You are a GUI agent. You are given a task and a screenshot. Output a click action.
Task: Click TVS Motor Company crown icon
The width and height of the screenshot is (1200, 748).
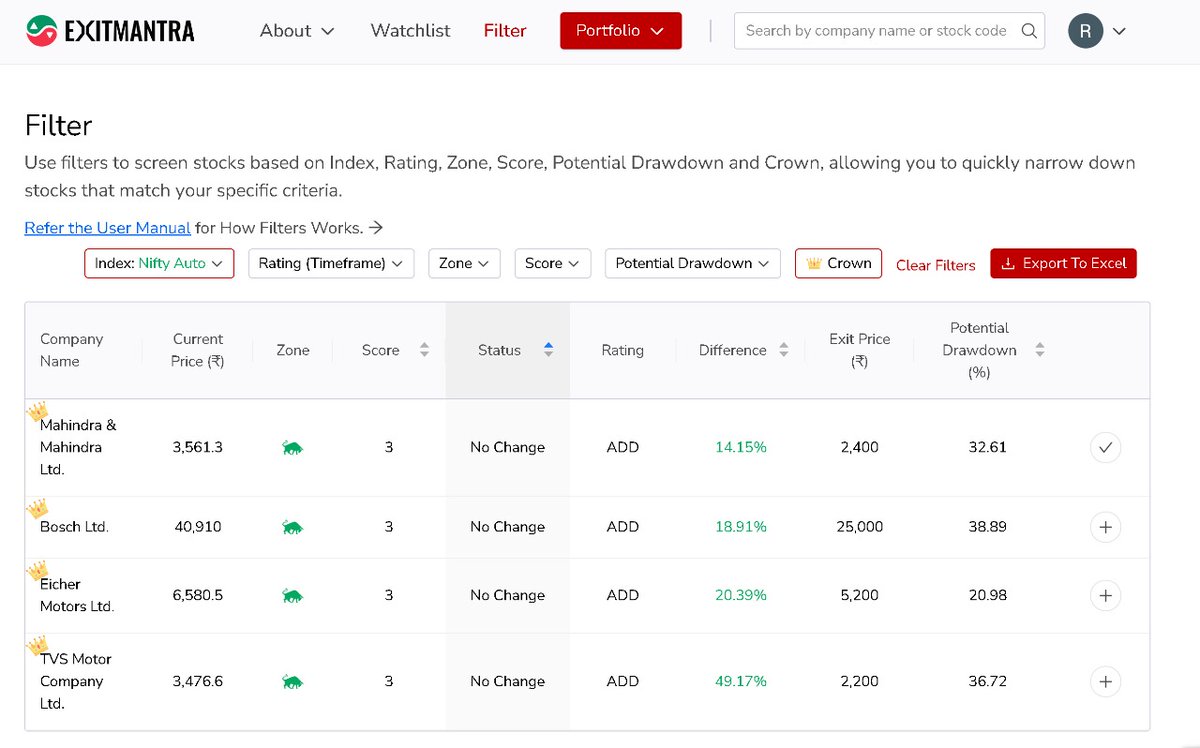click(x=37, y=645)
